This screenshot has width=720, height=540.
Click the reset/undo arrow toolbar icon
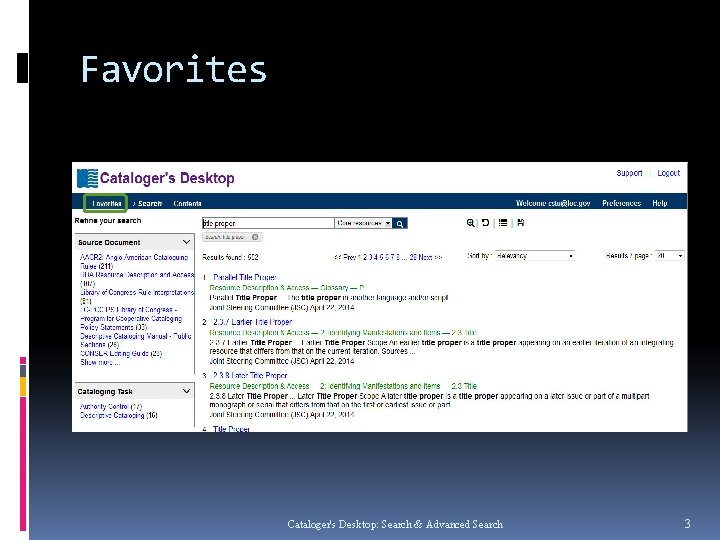[x=485, y=223]
